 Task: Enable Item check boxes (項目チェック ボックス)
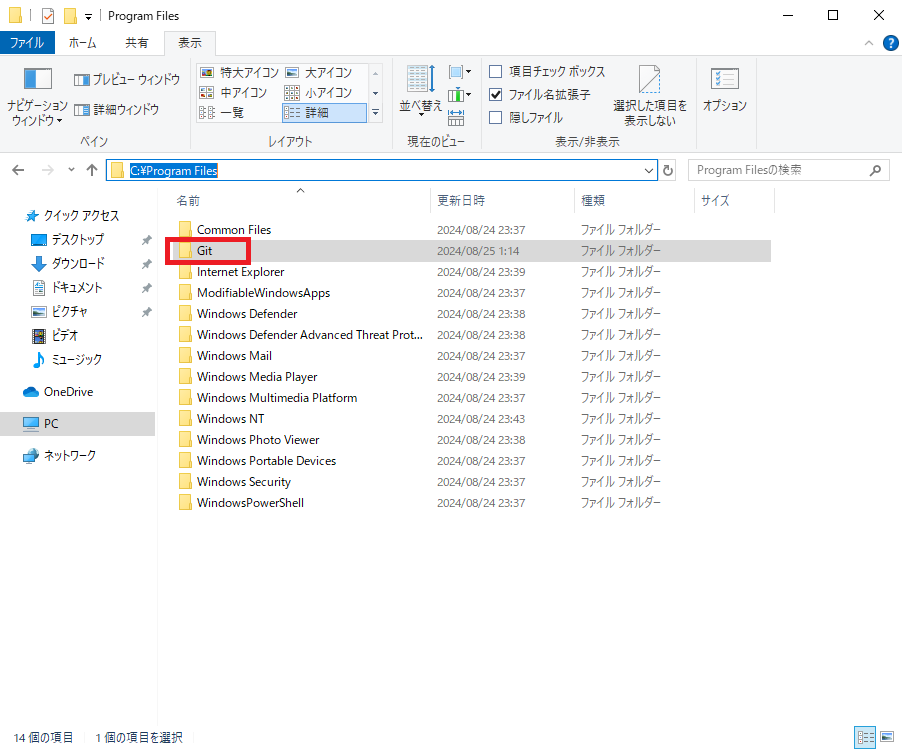(x=496, y=72)
